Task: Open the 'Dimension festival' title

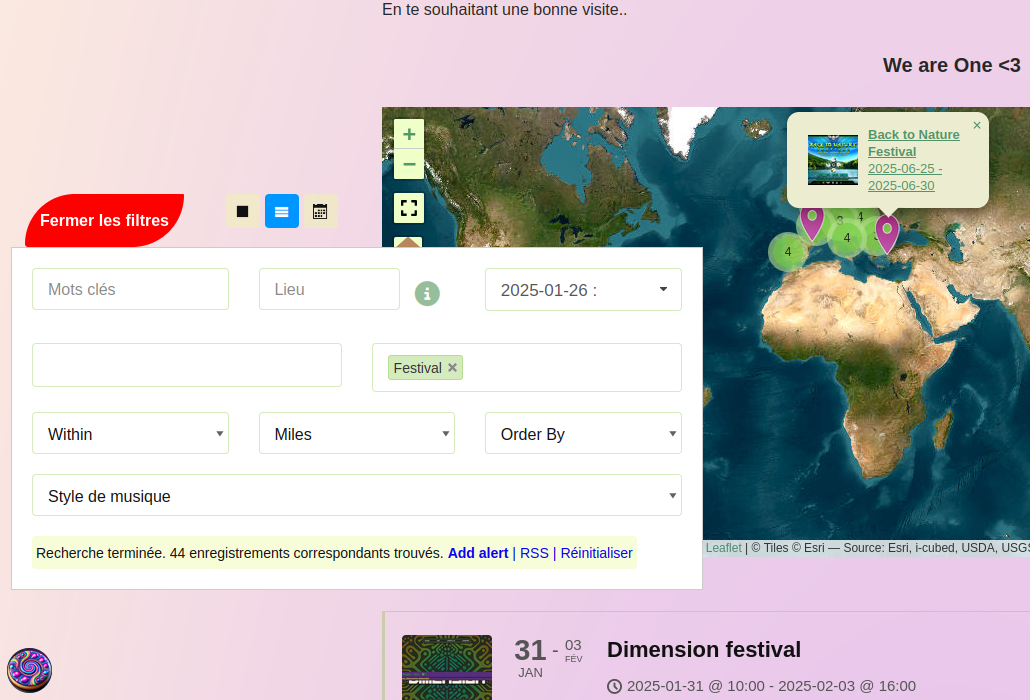Action: [704, 649]
